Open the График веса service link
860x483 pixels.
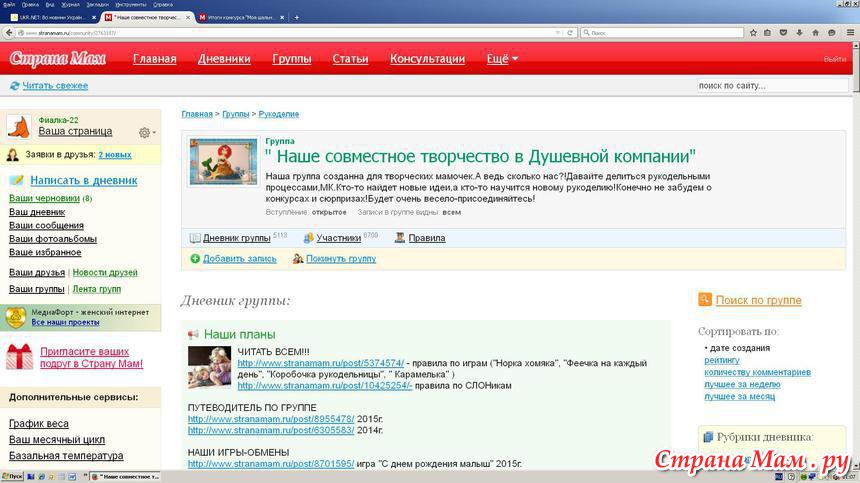point(39,424)
